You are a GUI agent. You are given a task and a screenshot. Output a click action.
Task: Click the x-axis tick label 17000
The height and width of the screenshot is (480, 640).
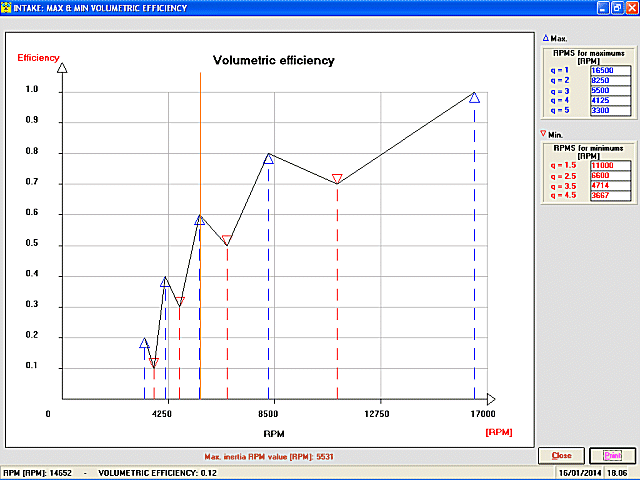pyautogui.click(x=483, y=414)
